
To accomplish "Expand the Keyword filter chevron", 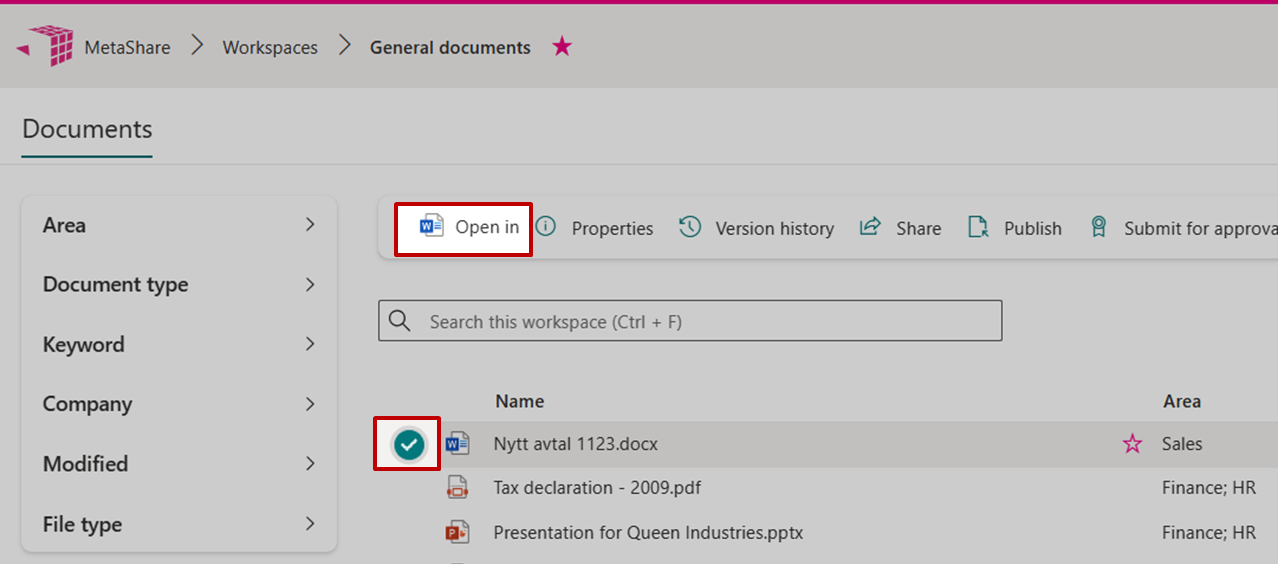I will coord(310,344).
